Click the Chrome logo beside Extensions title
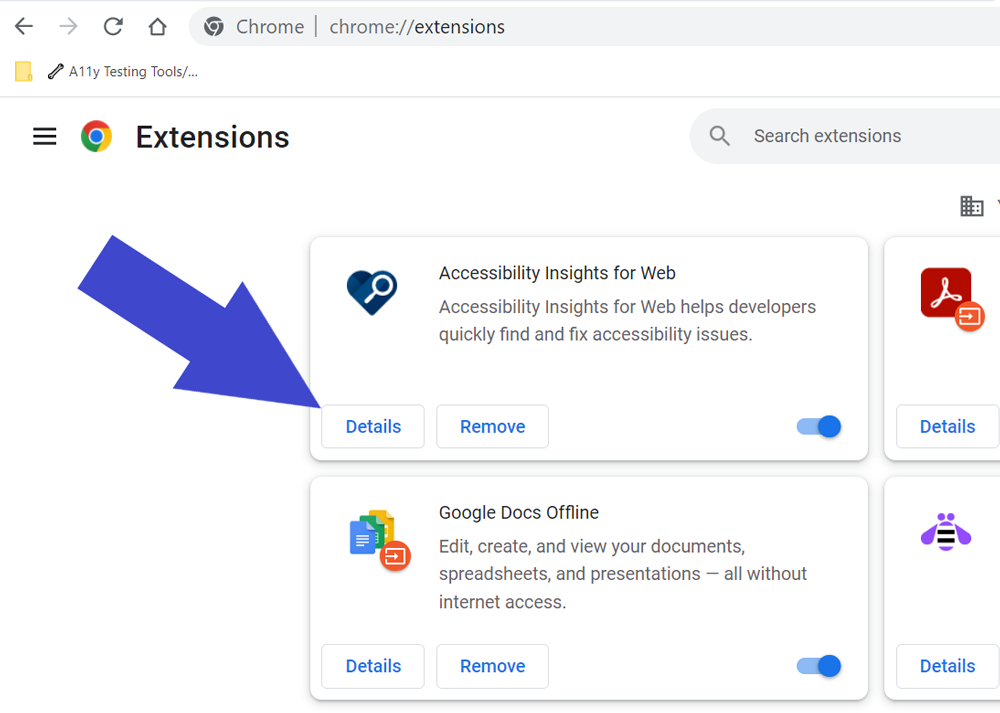The image size is (1000, 713). click(x=96, y=136)
